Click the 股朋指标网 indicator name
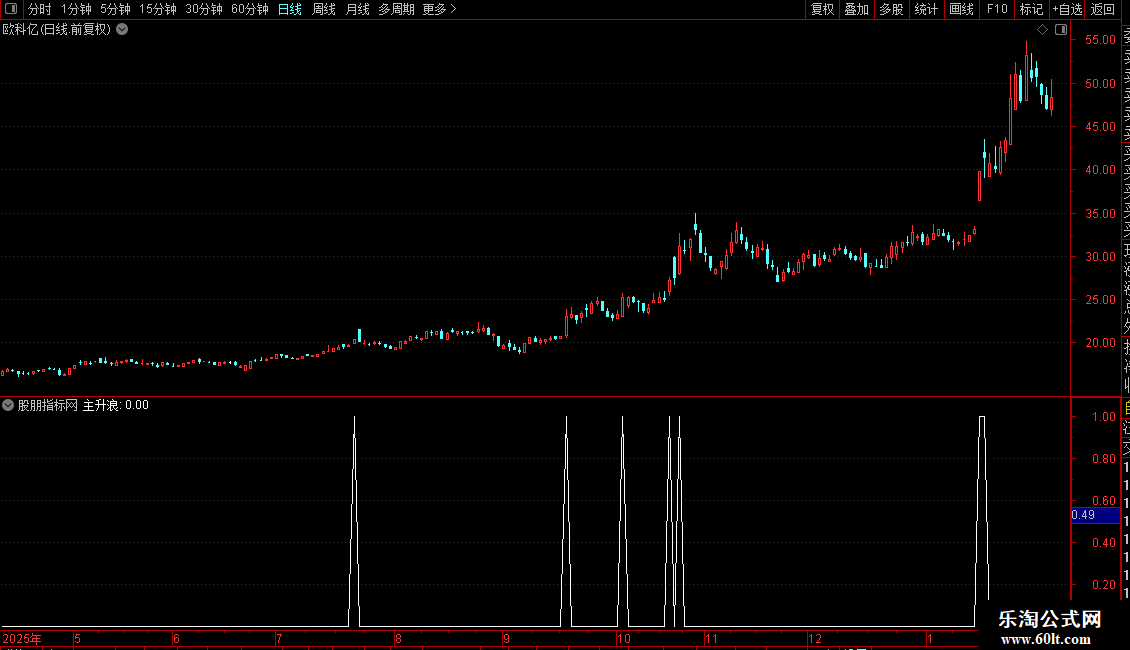 point(48,405)
